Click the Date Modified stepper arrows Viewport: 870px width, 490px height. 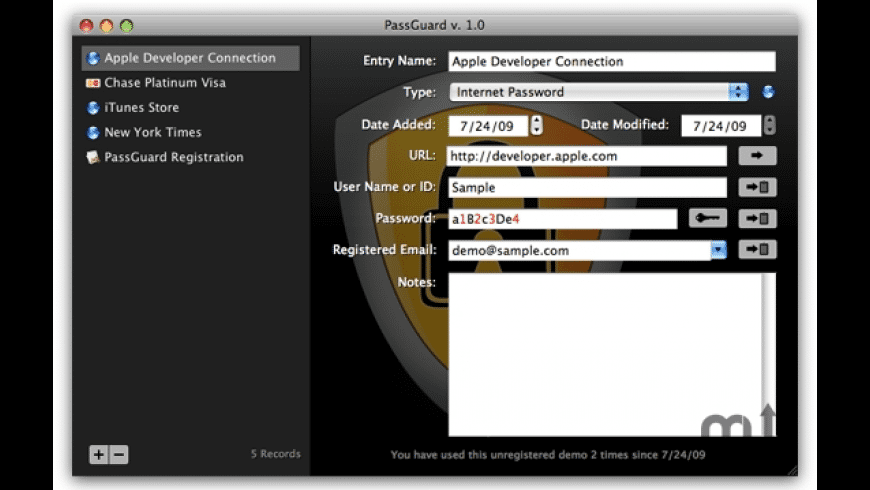[x=769, y=125]
